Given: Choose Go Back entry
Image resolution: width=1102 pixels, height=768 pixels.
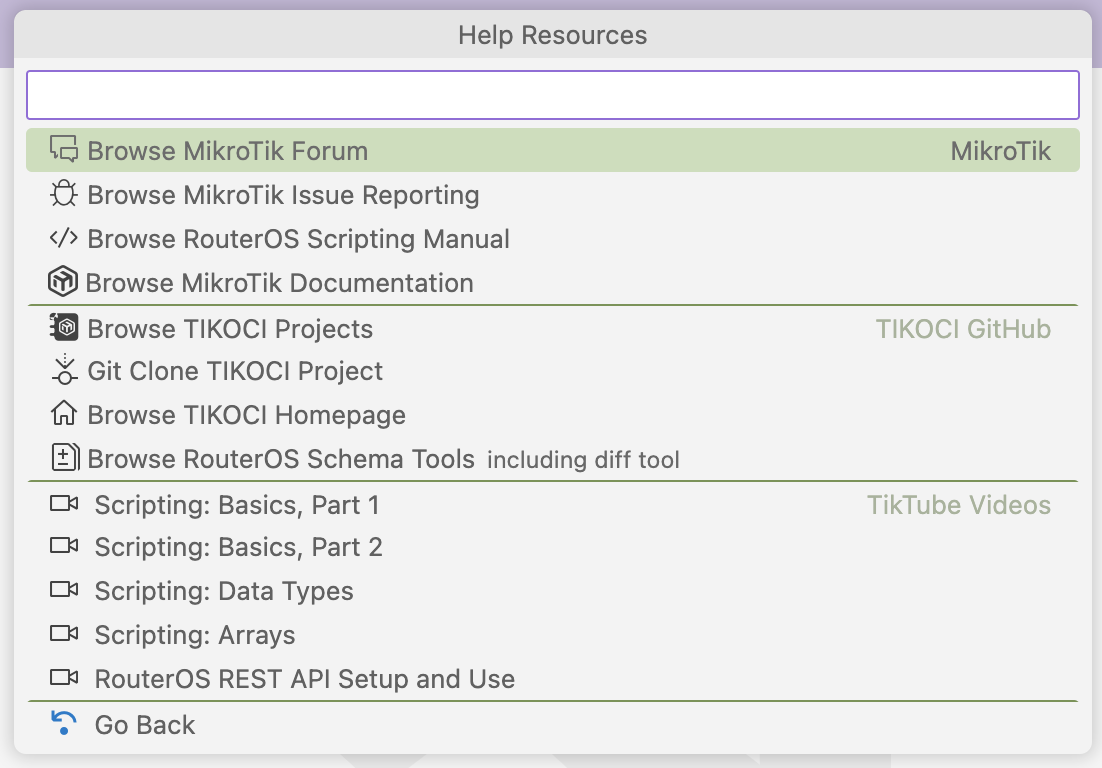Looking at the screenshot, I should (x=552, y=724).
